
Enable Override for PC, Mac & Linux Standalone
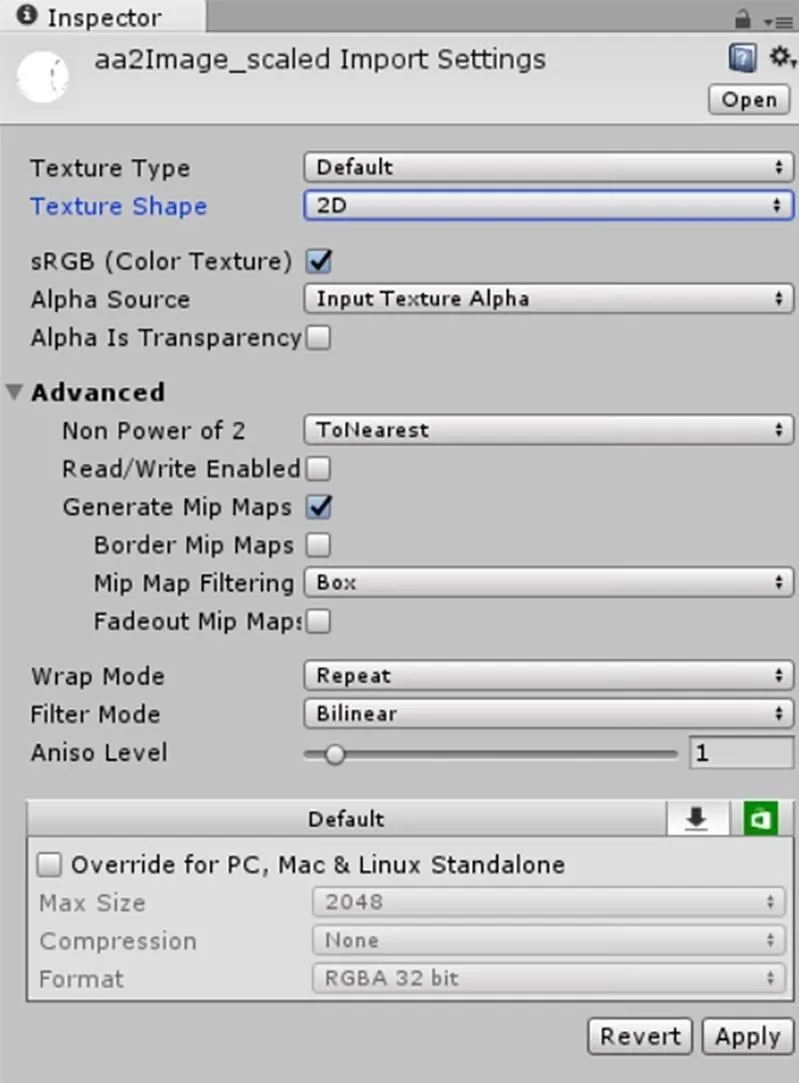49,864
